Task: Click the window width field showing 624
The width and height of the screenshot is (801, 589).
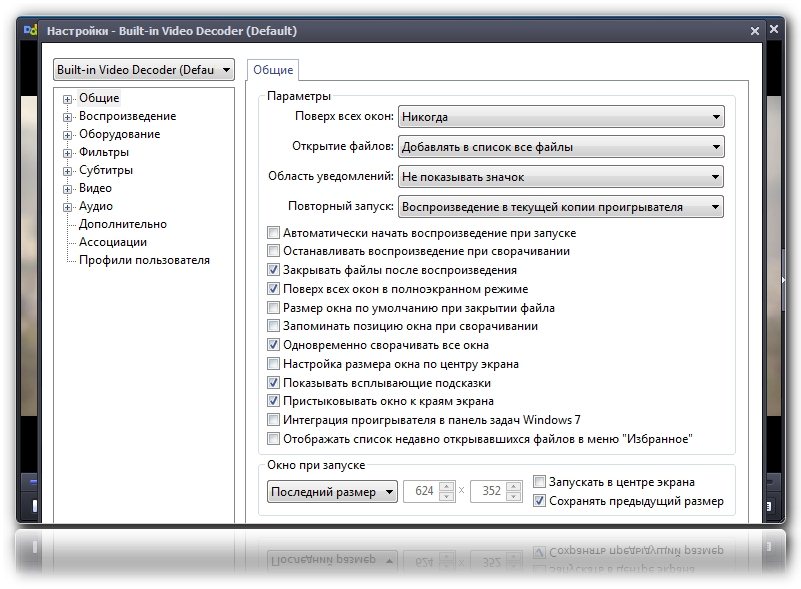Action: click(424, 492)
